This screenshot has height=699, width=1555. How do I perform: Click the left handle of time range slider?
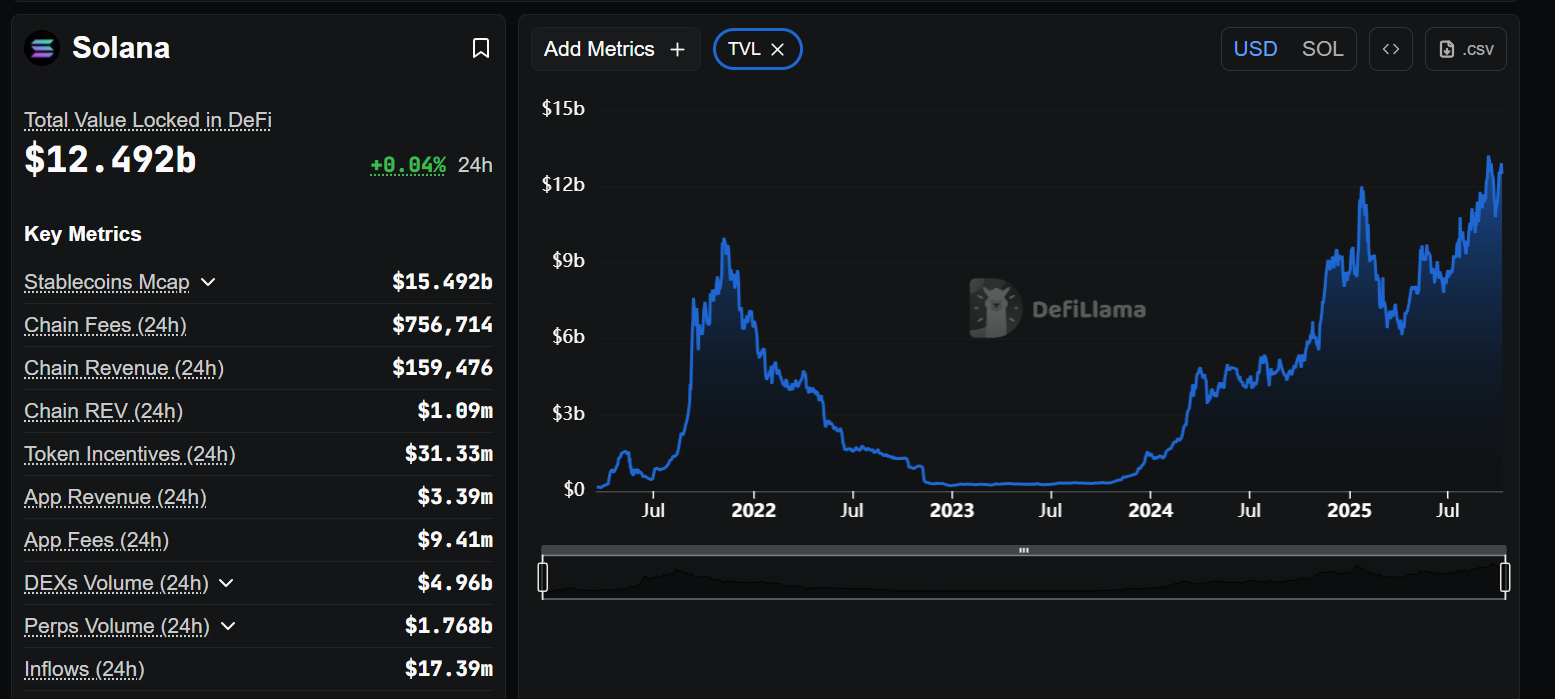[x=543, y=577]
